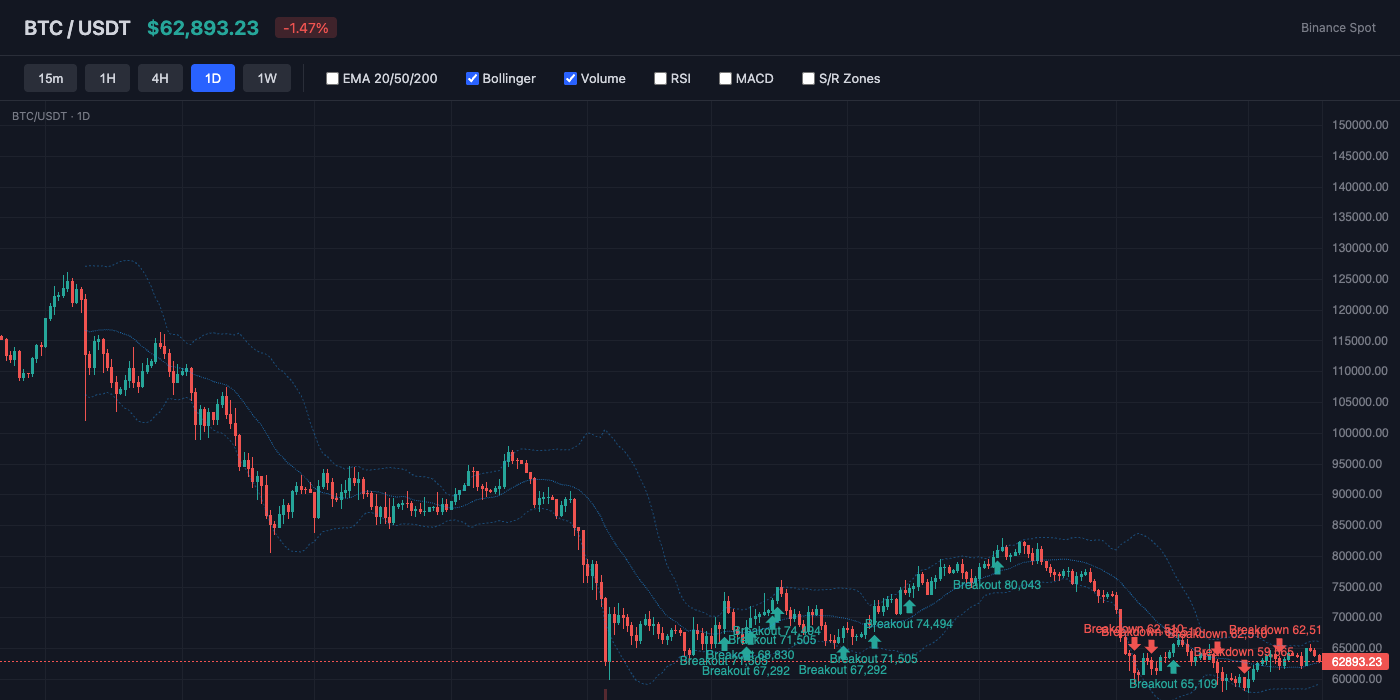The width and height of the screenshot is (1400, 700).
Task: Click the 140000.00 price axis value
Action: (1361, 187)
